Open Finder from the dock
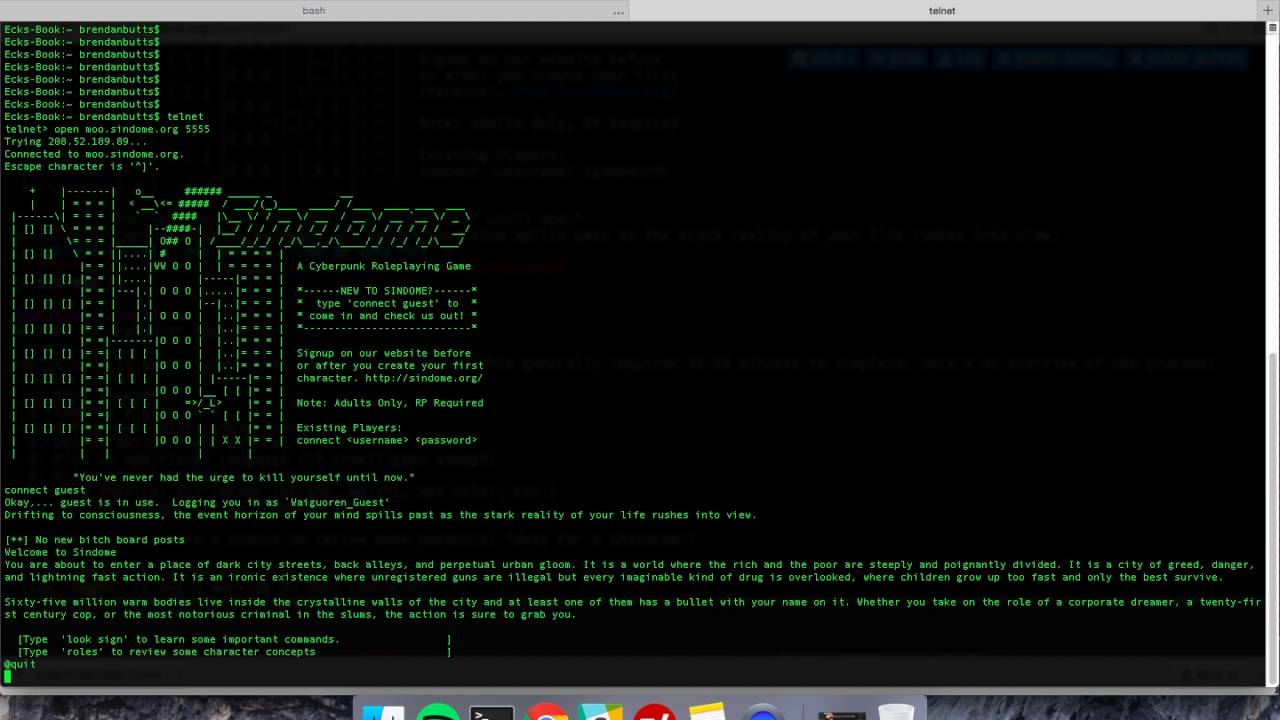 point(383,712)
